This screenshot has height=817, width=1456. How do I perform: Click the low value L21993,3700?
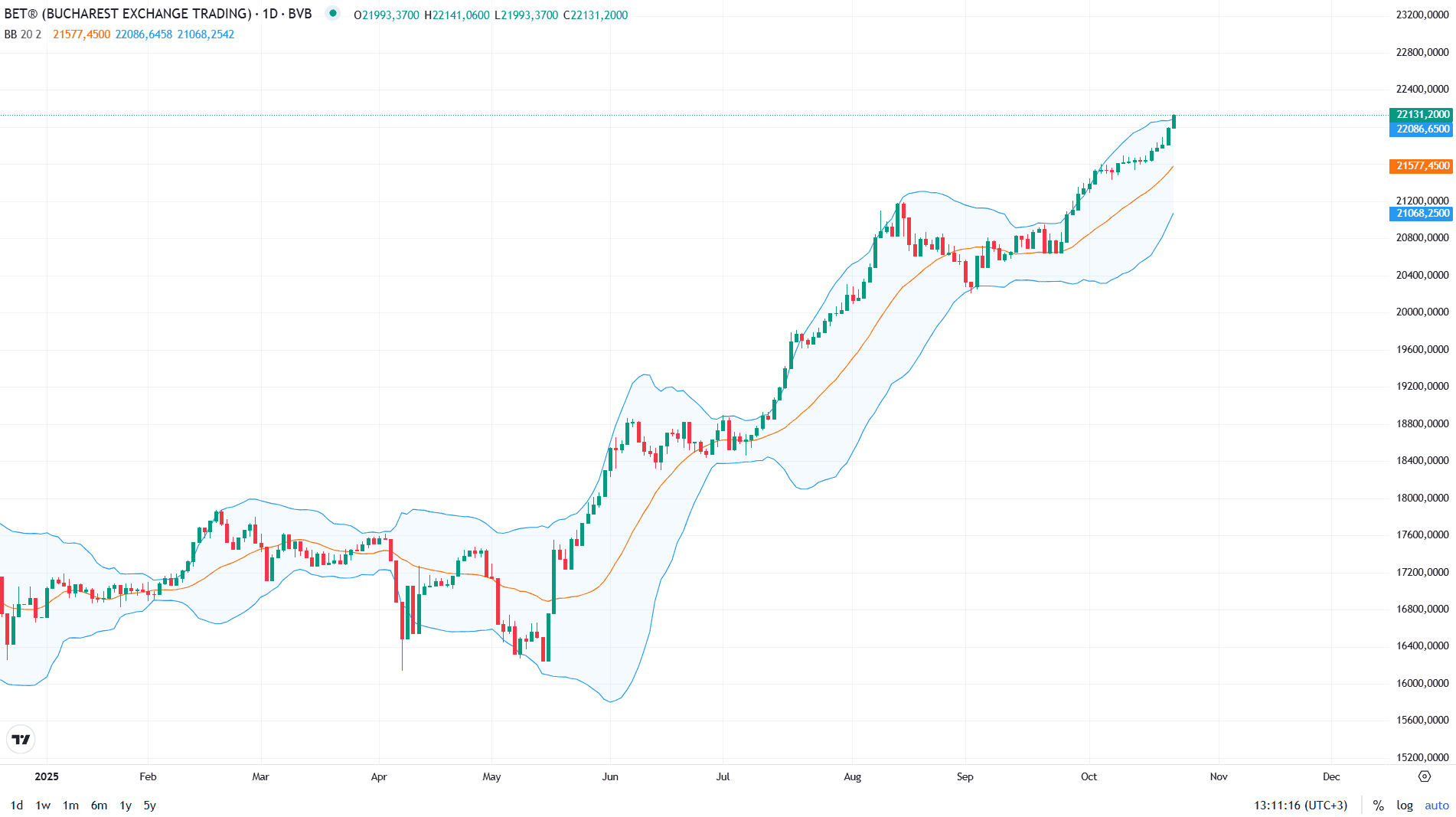[526, 15]
